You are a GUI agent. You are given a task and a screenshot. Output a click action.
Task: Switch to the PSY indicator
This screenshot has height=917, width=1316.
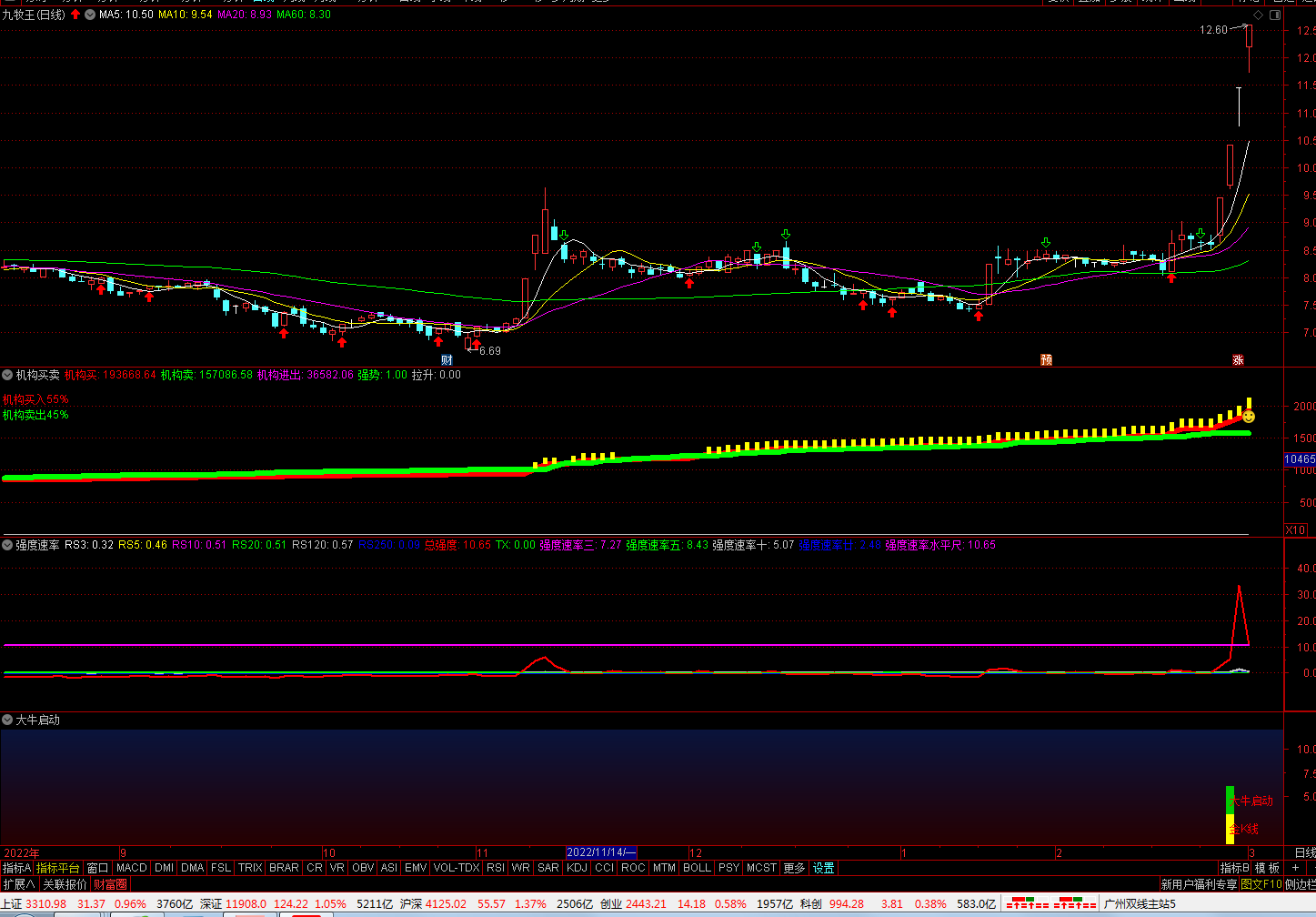tap(728, 868)
